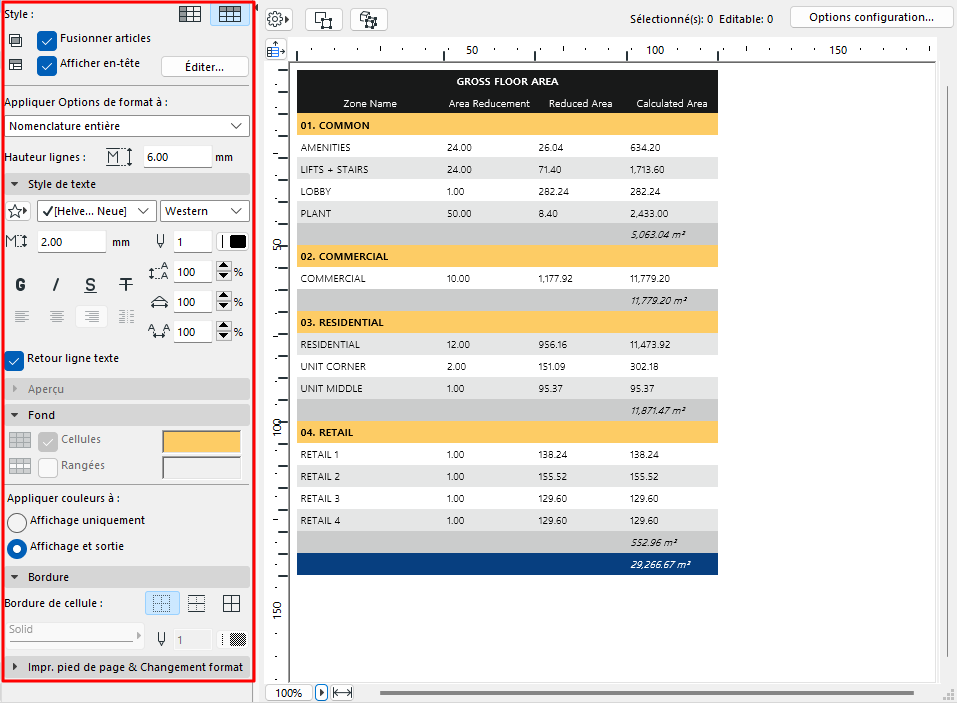Disable Afficher en-tête checkbox

pyautogui.click(x=47, y=65)
